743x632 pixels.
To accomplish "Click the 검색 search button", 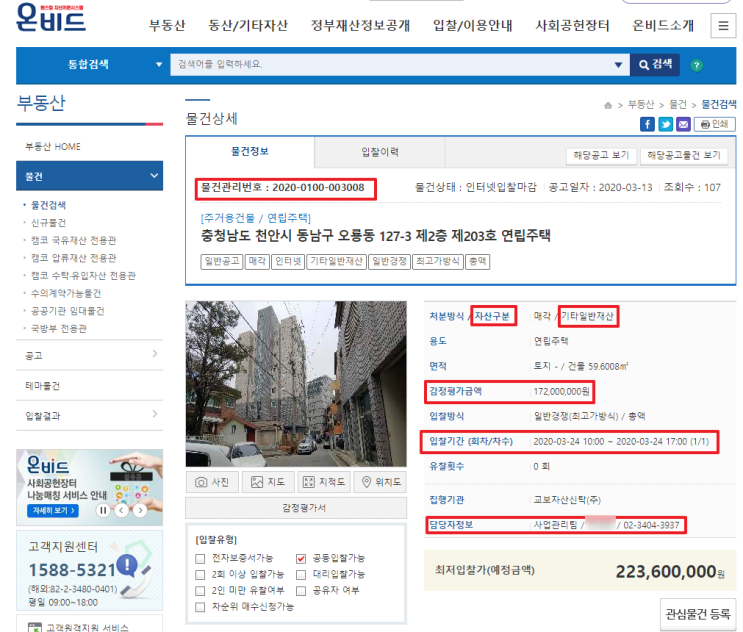I will [x=655, y=64].
